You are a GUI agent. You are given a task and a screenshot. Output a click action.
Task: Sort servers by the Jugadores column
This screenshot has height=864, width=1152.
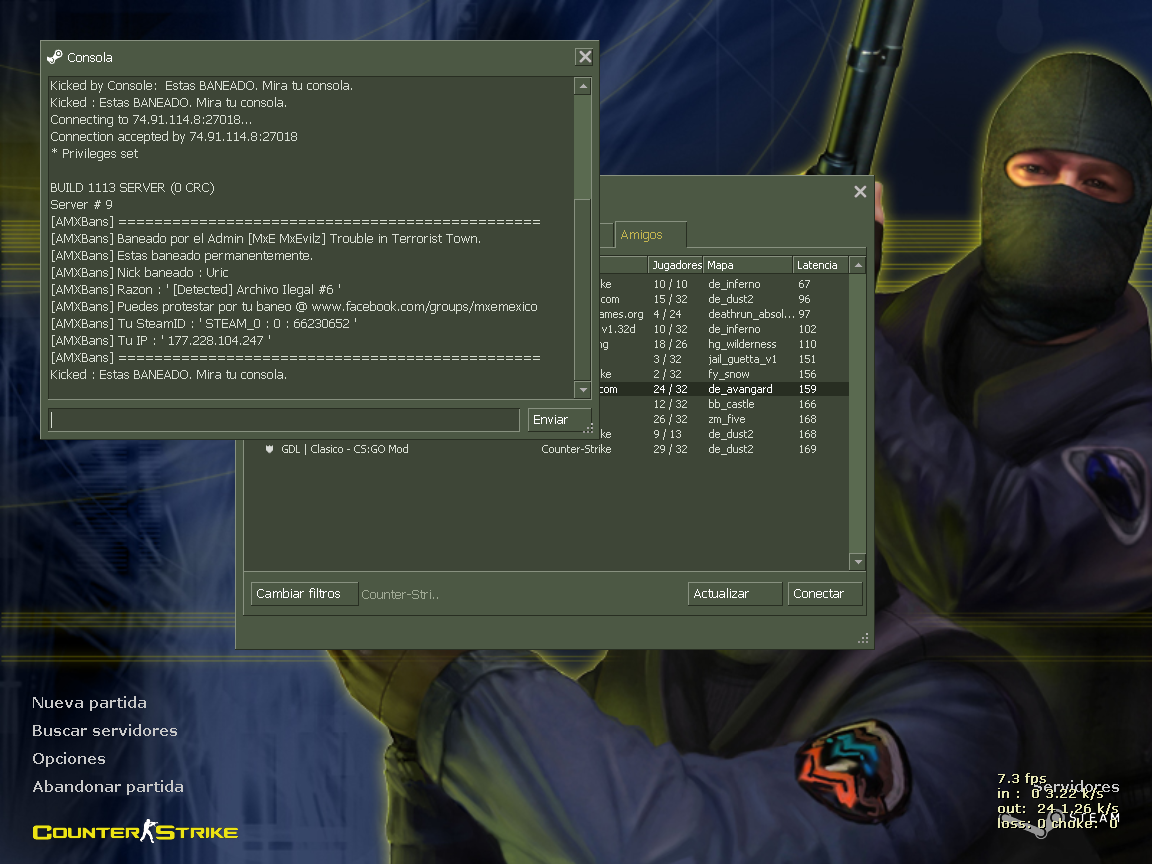(676, 264)
